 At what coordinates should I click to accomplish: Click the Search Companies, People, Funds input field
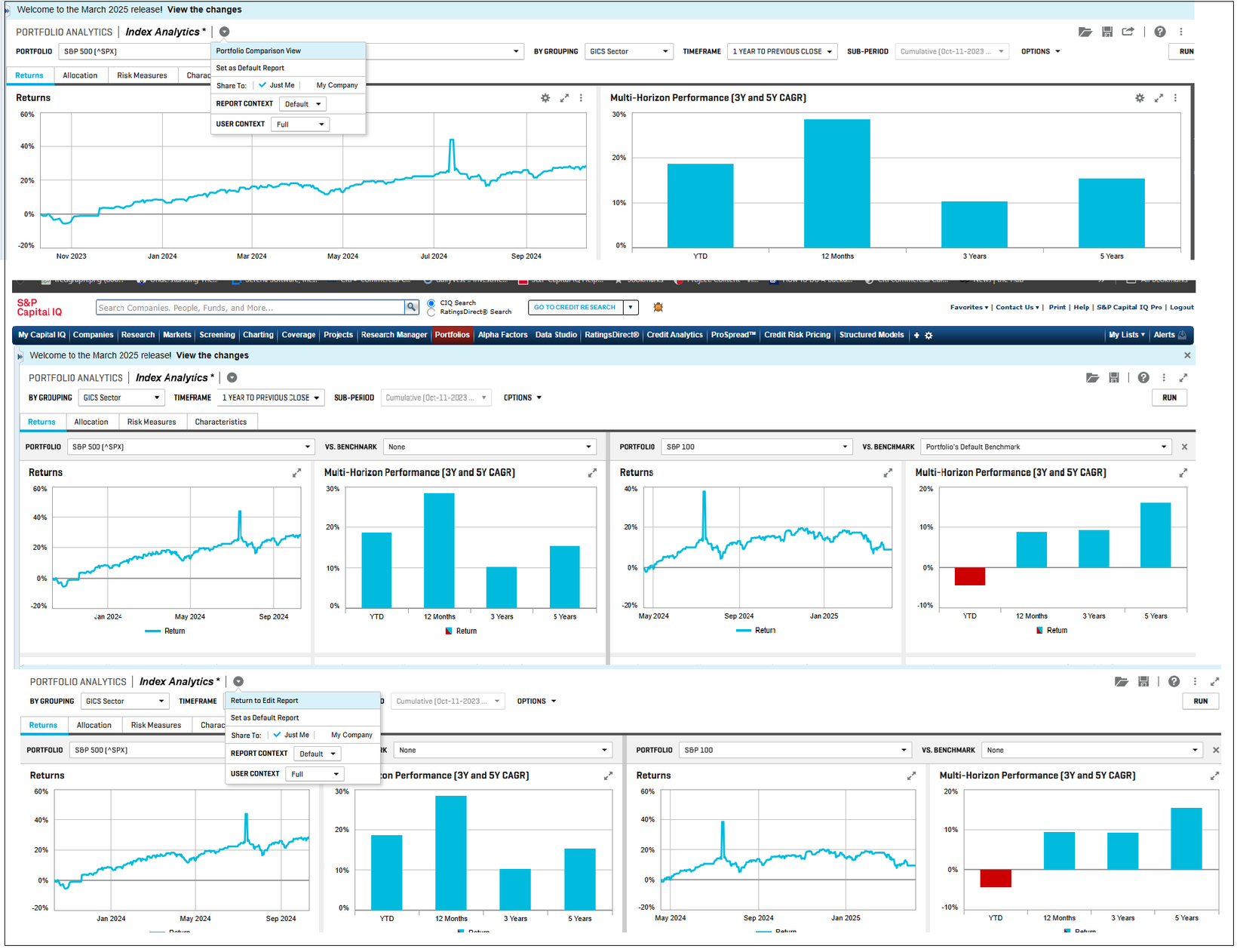250,307
